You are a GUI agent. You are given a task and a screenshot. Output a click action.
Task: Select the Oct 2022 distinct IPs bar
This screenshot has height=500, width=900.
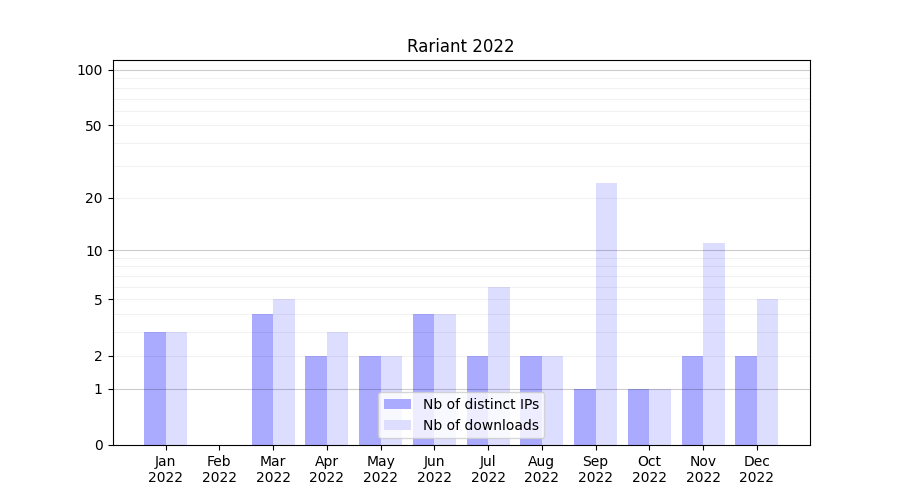[638, 417]
